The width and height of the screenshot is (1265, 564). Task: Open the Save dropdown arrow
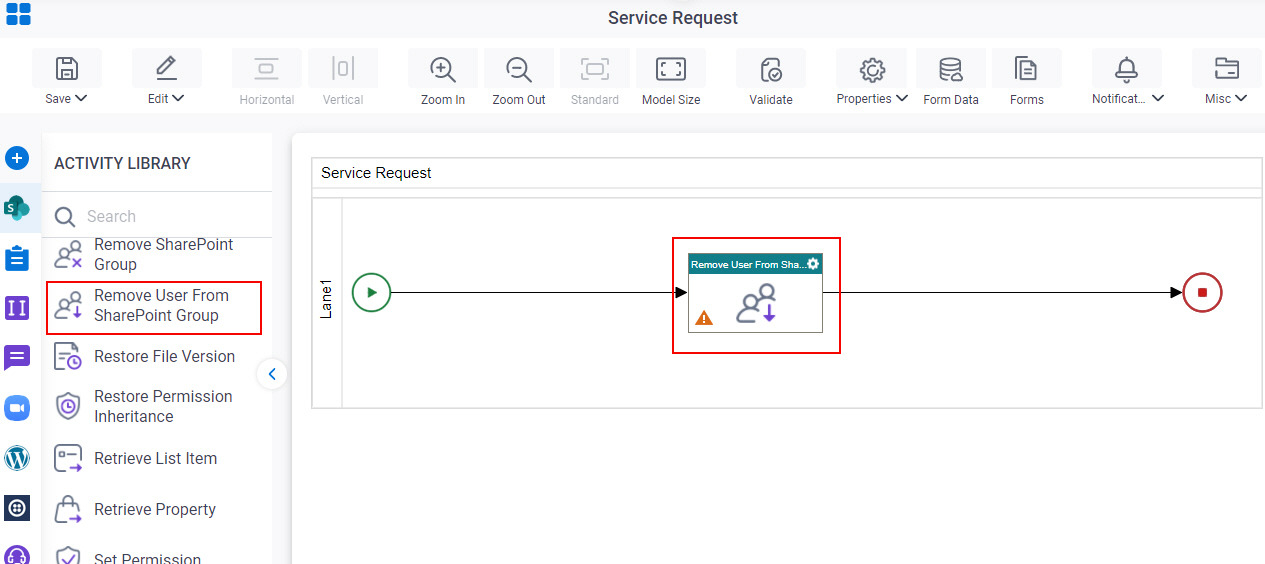pos(82,98)
